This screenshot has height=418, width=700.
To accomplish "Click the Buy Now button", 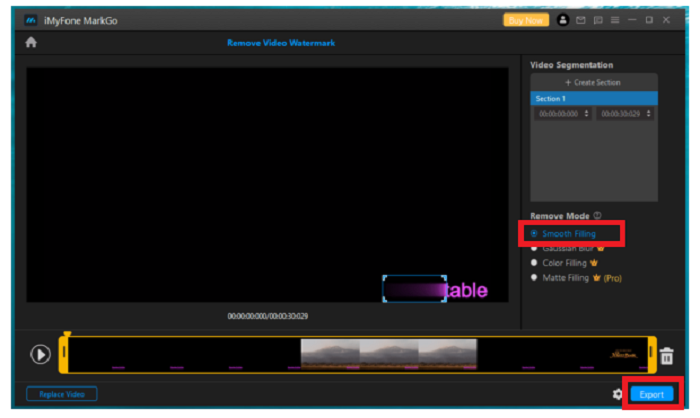I will coord(526,20).
